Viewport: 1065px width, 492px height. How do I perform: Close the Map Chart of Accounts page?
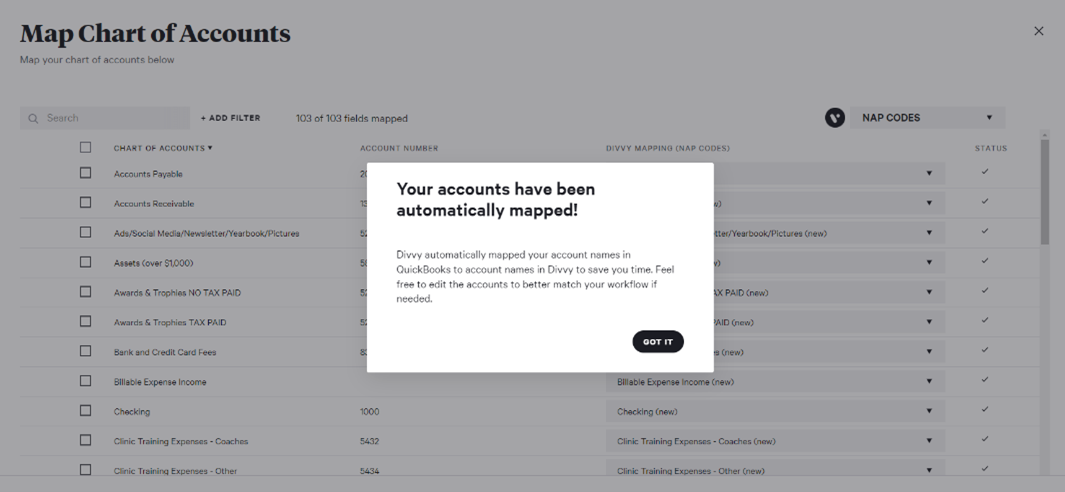1038,31
